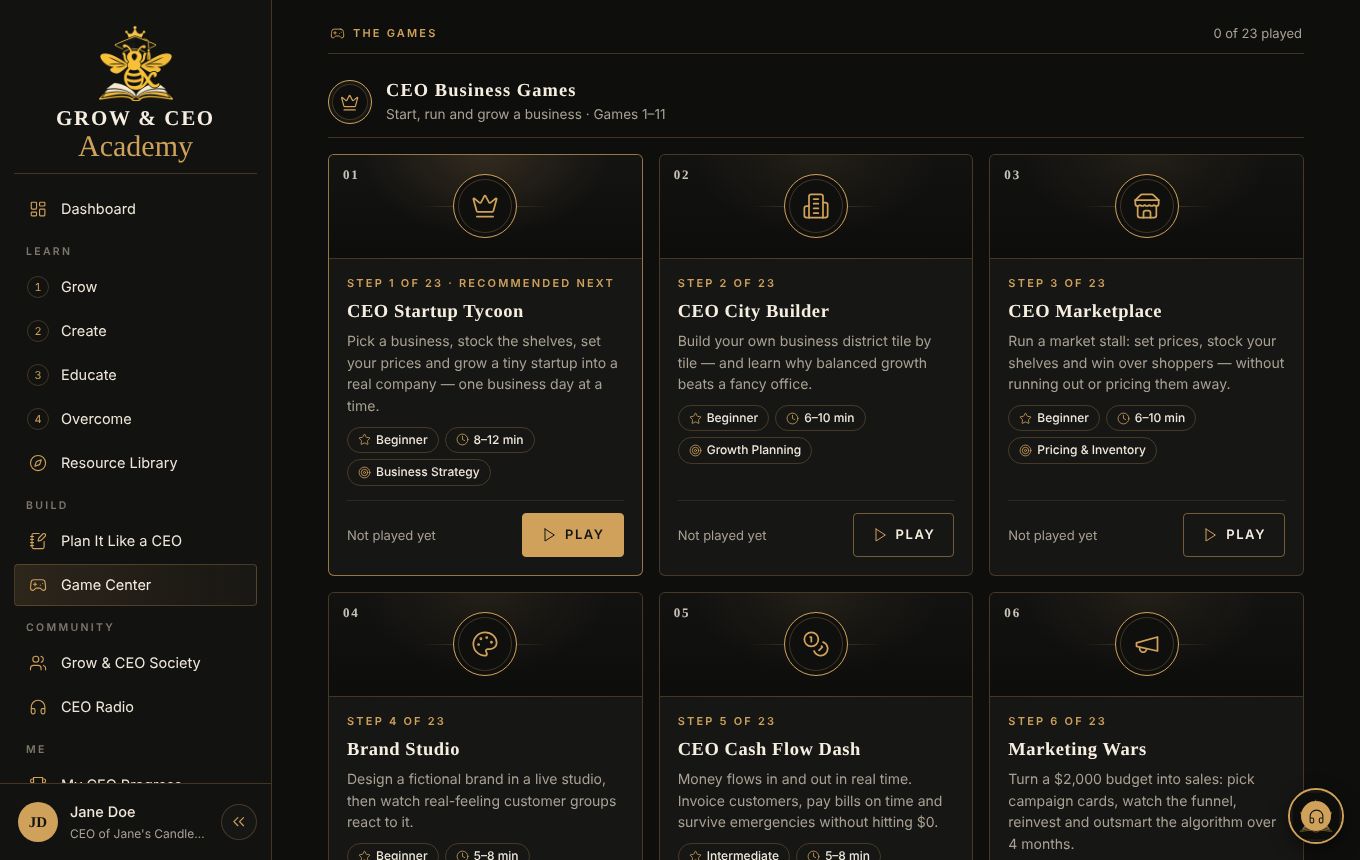Image resolution: width=1360 pixels, height=860 pixels.
Task: Click the building icon on CEO City Builder card
Action: tap(816, 206)
